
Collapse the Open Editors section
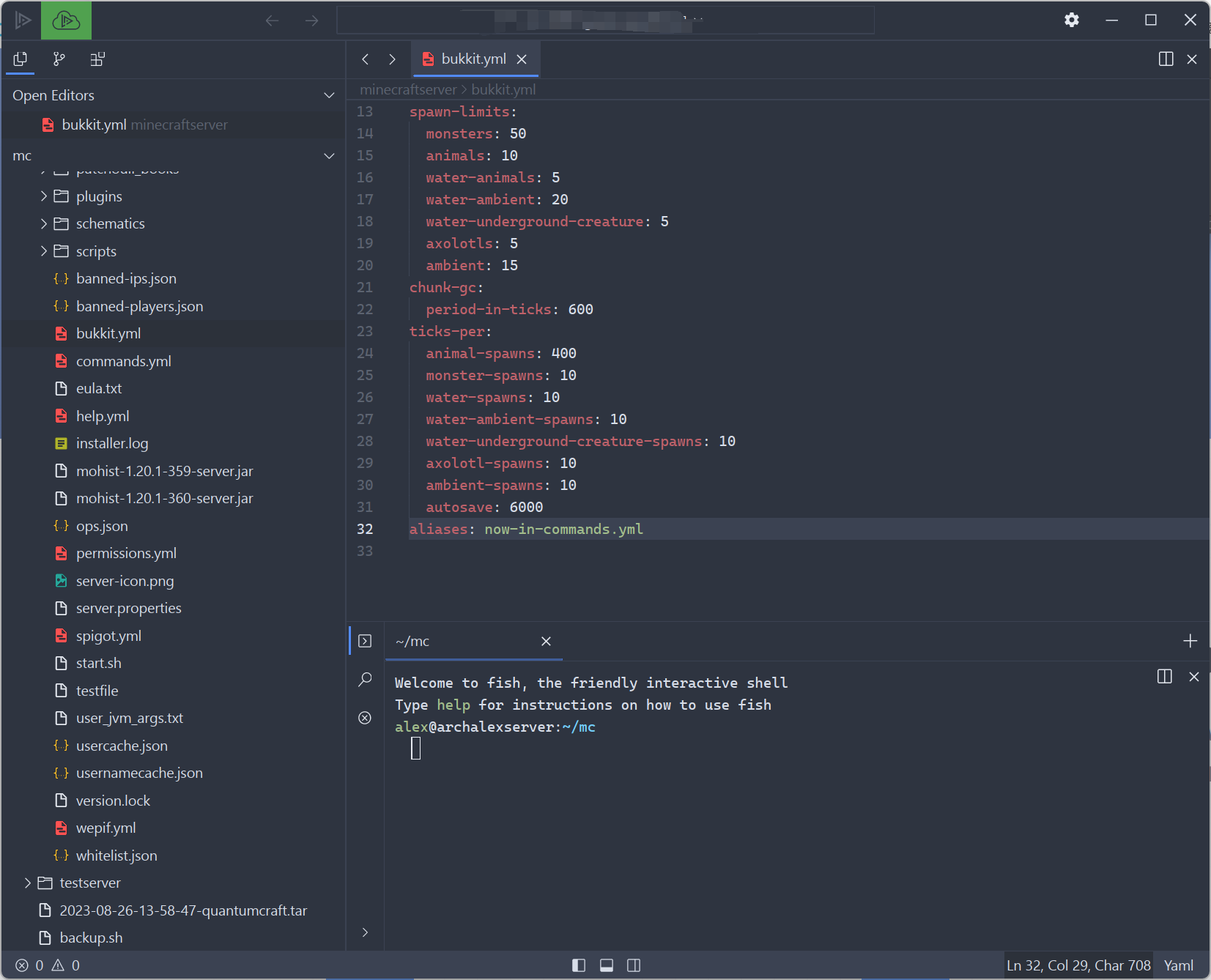329,95
